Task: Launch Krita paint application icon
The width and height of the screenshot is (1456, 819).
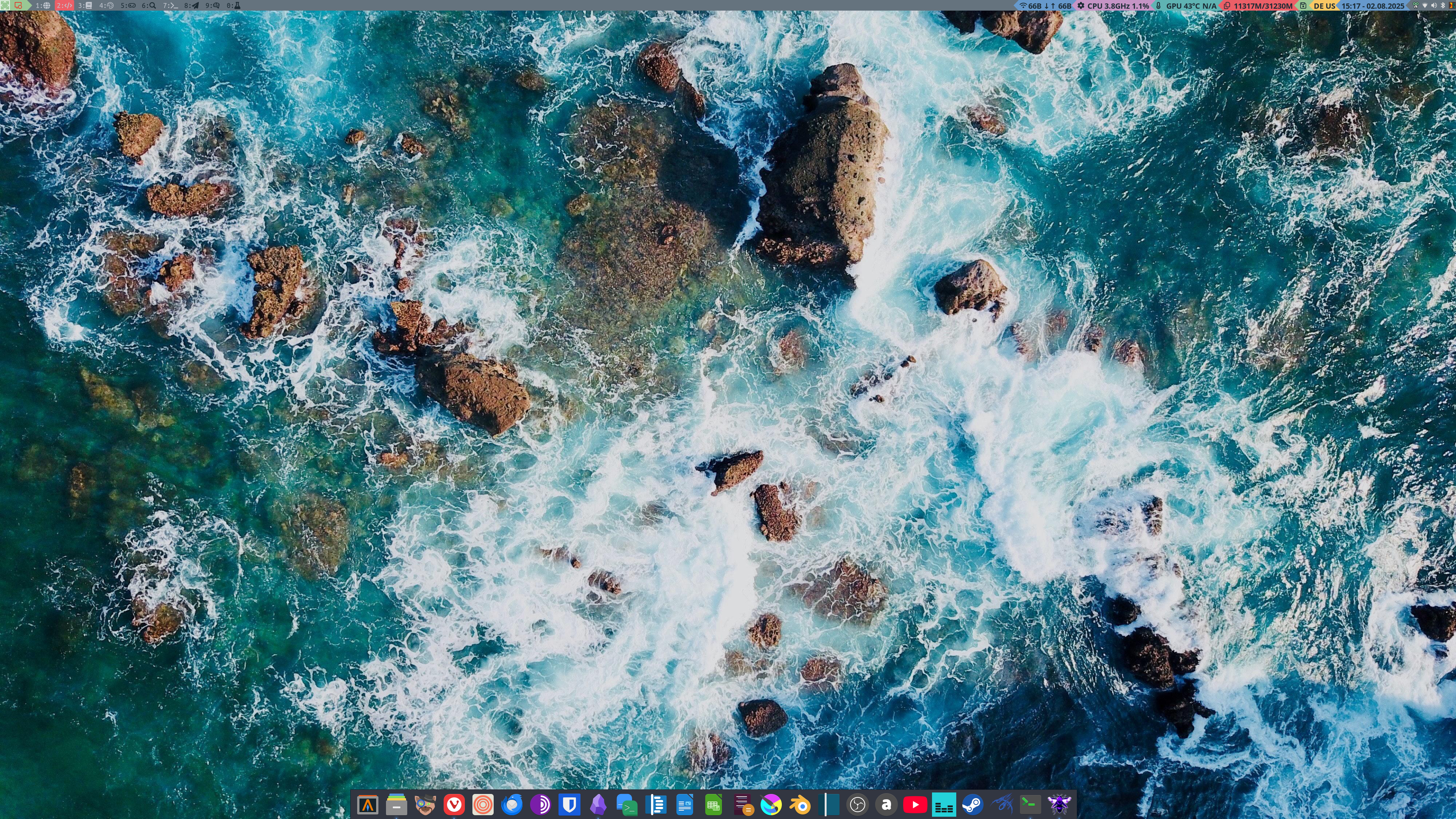Action: point(771,804)
